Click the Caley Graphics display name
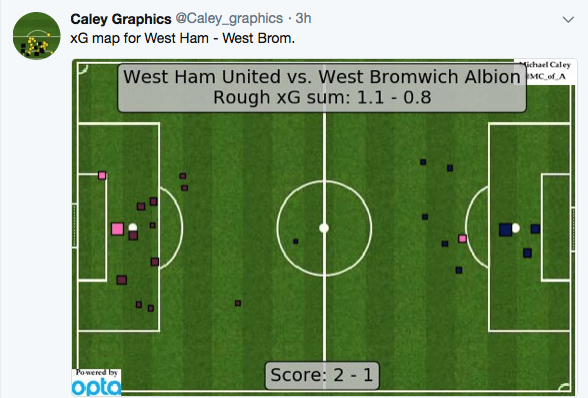Viewport: 588px width, 398px height. (x=121, y=19)
